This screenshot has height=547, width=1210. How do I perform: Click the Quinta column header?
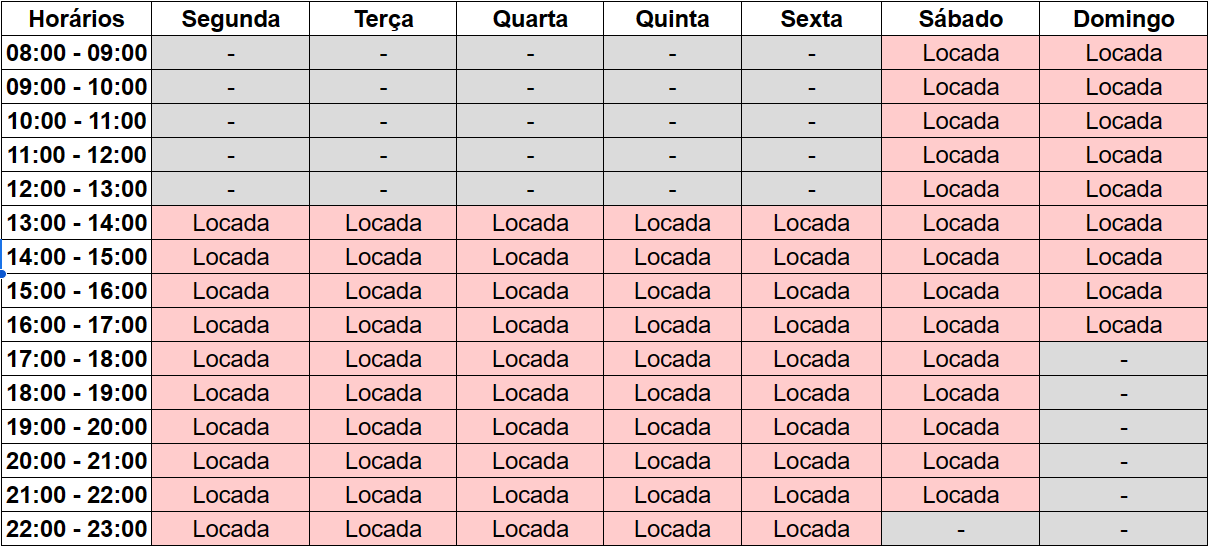coord(672,19)
